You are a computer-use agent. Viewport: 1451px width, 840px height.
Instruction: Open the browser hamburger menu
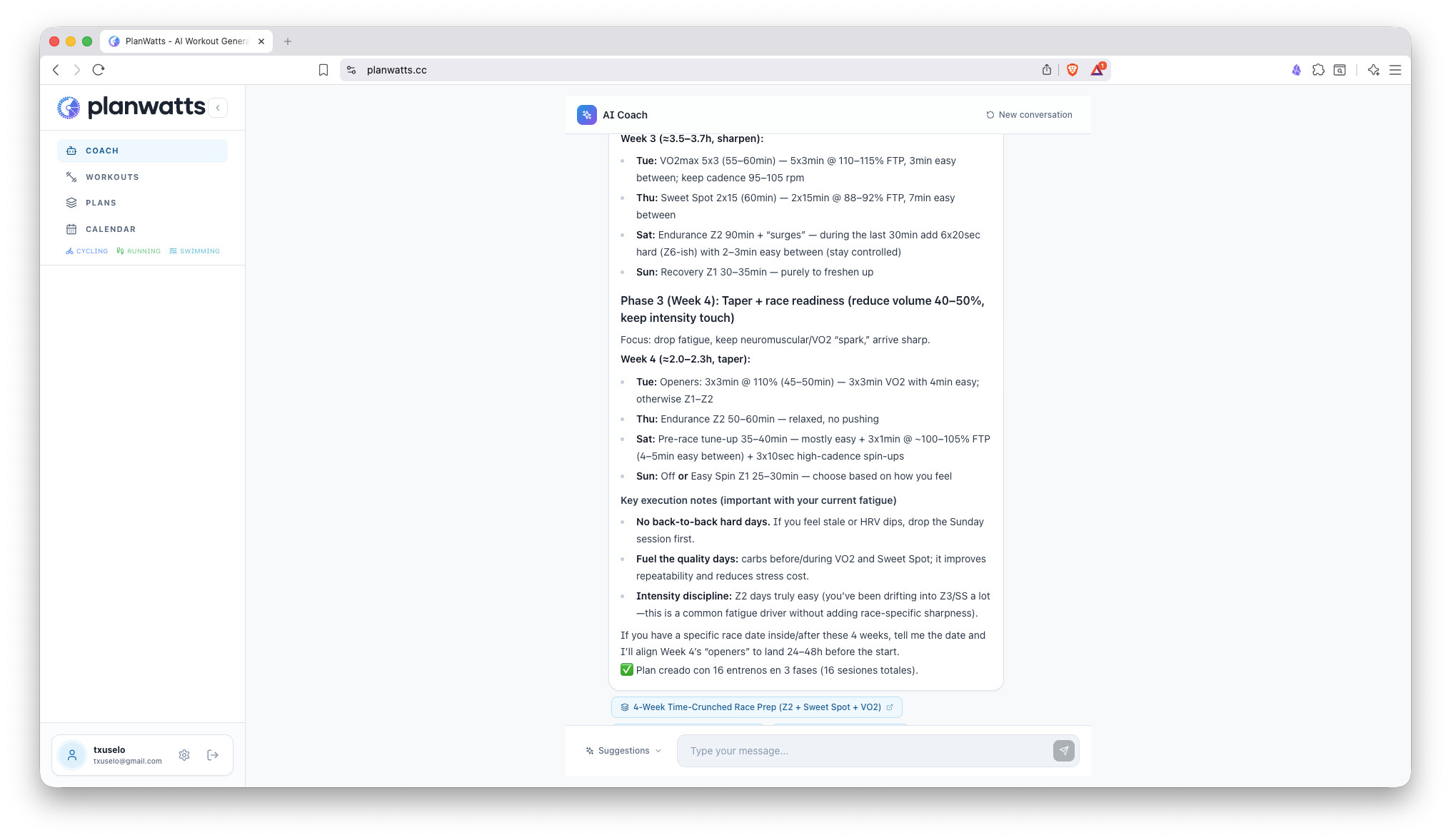coord(1395,70)
